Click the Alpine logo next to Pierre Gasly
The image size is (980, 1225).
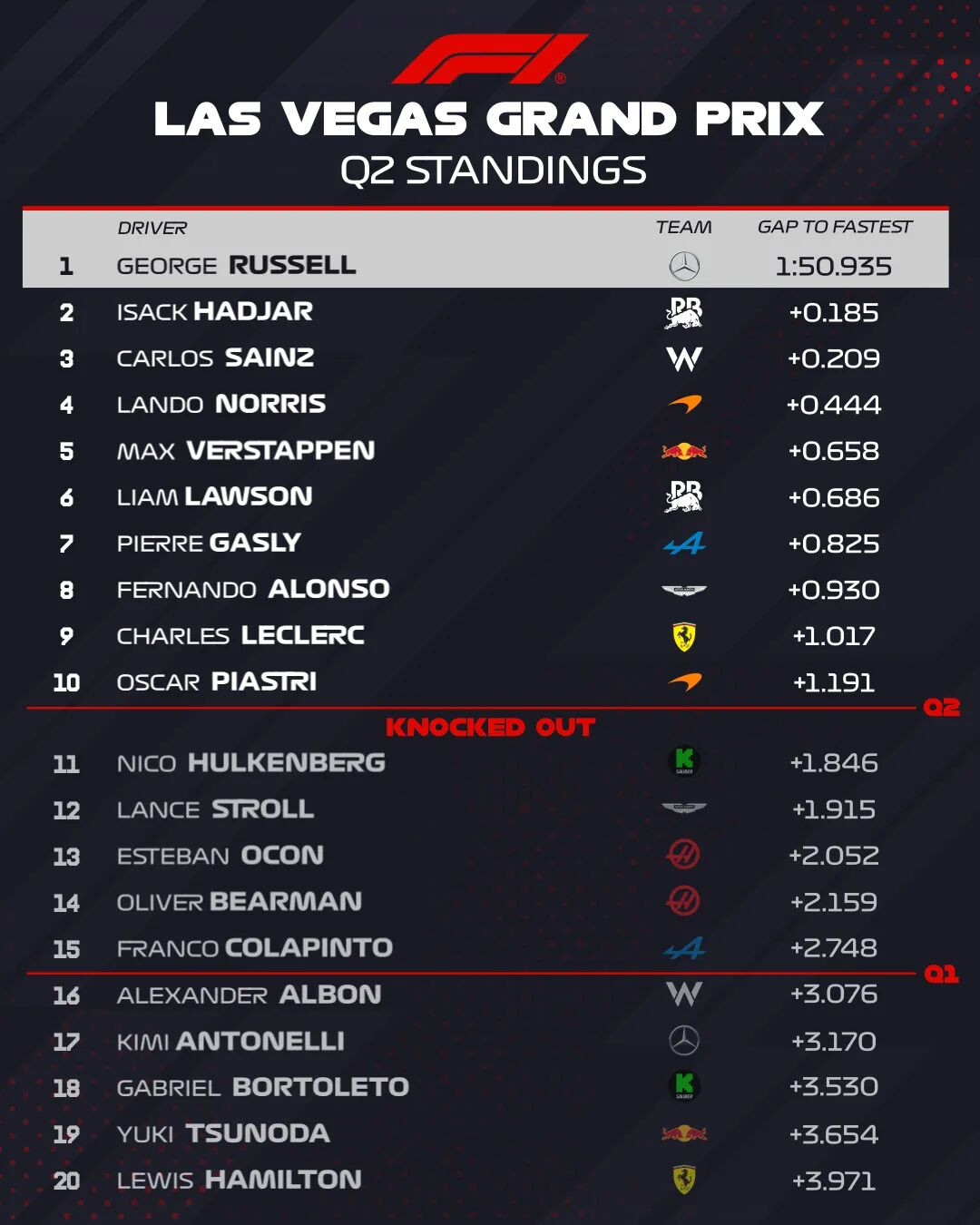684,544
